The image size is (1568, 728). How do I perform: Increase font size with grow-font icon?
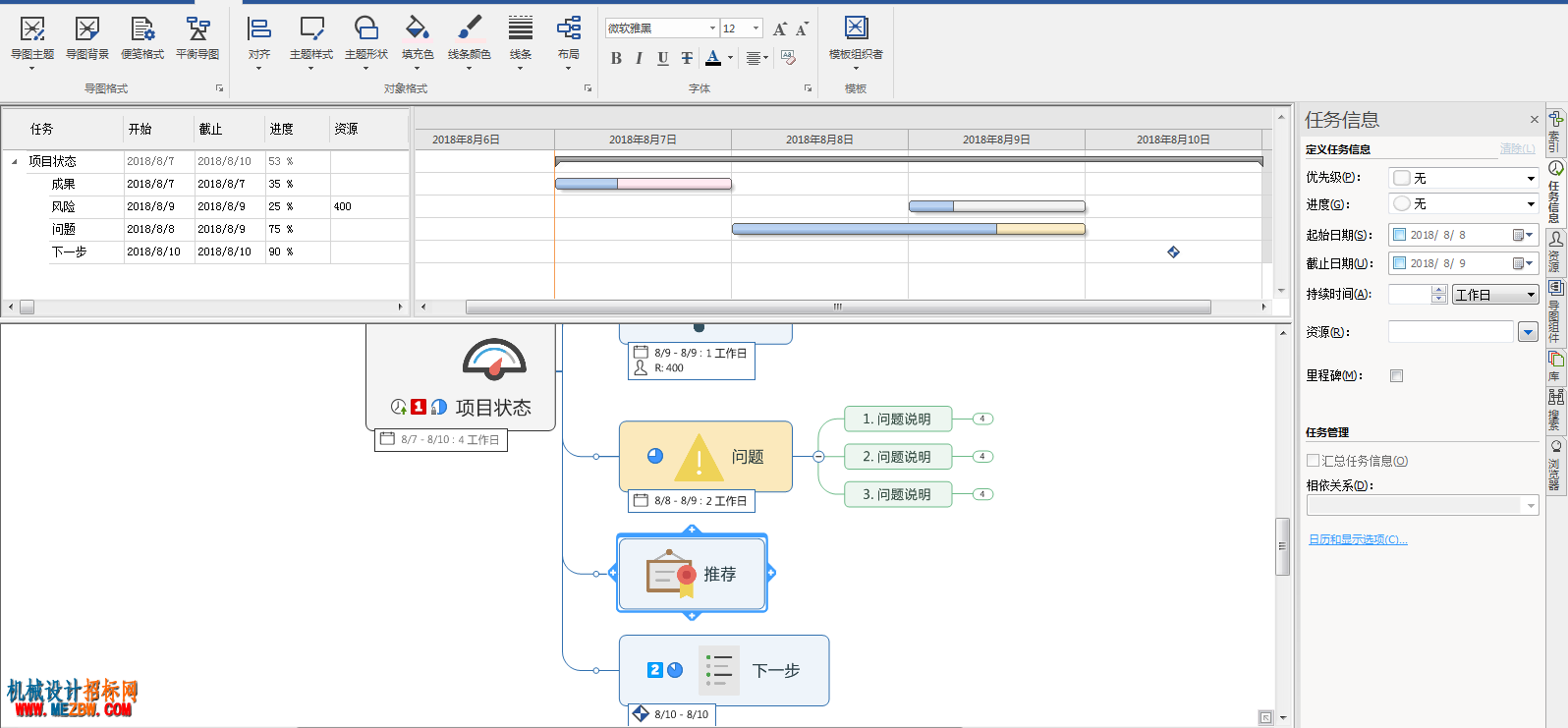(x=780, y=28)
